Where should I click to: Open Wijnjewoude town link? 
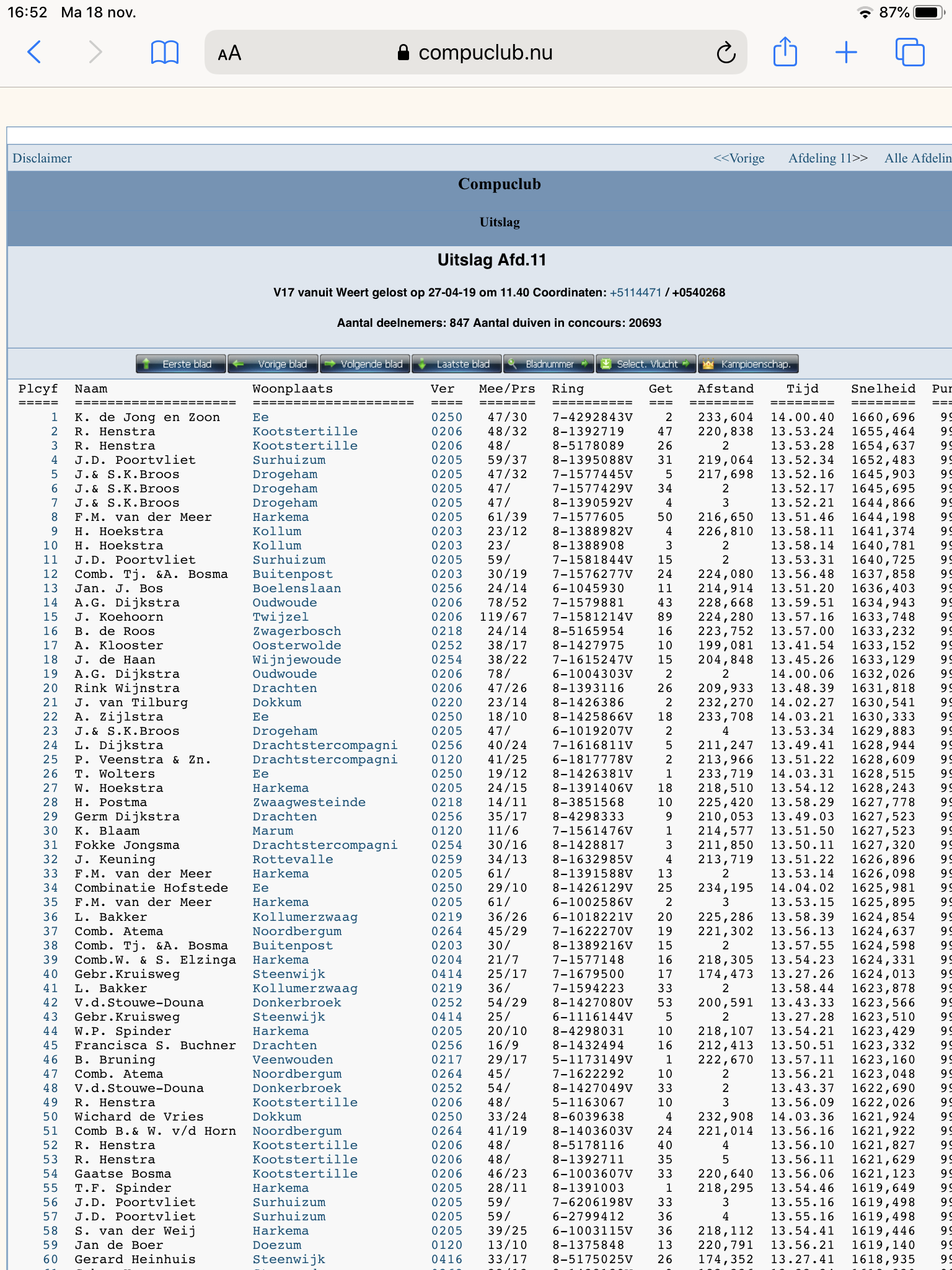[297, 660]
